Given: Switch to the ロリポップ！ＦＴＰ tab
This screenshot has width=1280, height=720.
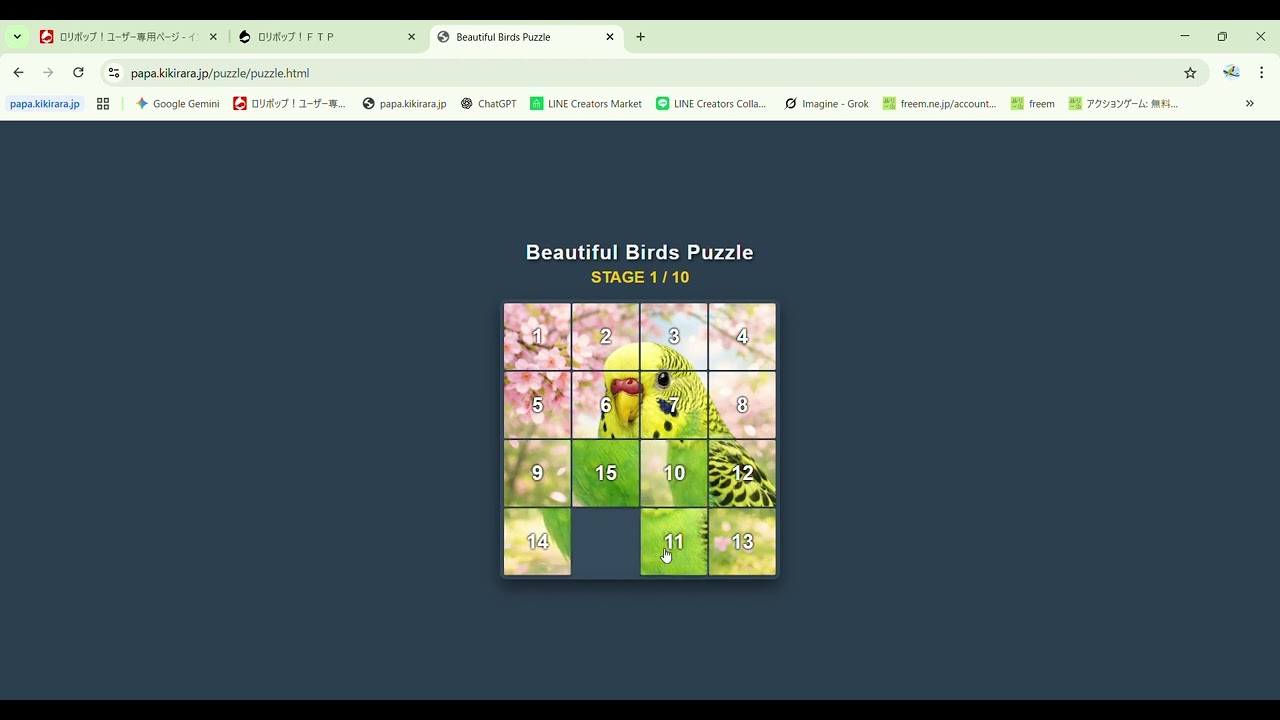Looking at the screenshot, I should 328,37.
